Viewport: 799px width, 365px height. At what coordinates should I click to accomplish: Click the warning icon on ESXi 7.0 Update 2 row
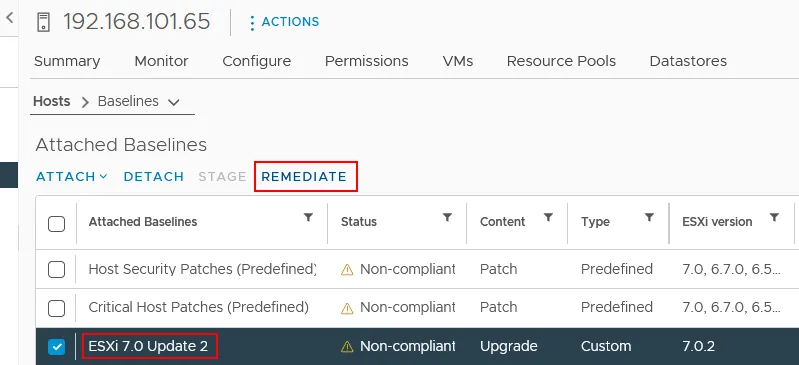pyautogui.click(x=347, y=347)
